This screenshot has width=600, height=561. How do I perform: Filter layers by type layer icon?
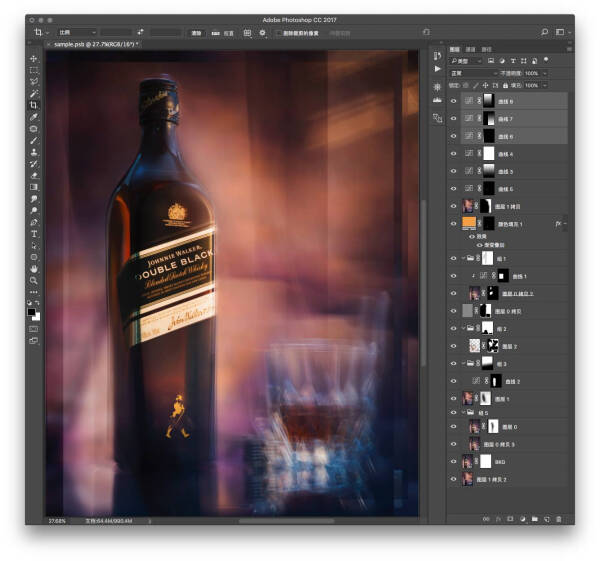point(513,61)
